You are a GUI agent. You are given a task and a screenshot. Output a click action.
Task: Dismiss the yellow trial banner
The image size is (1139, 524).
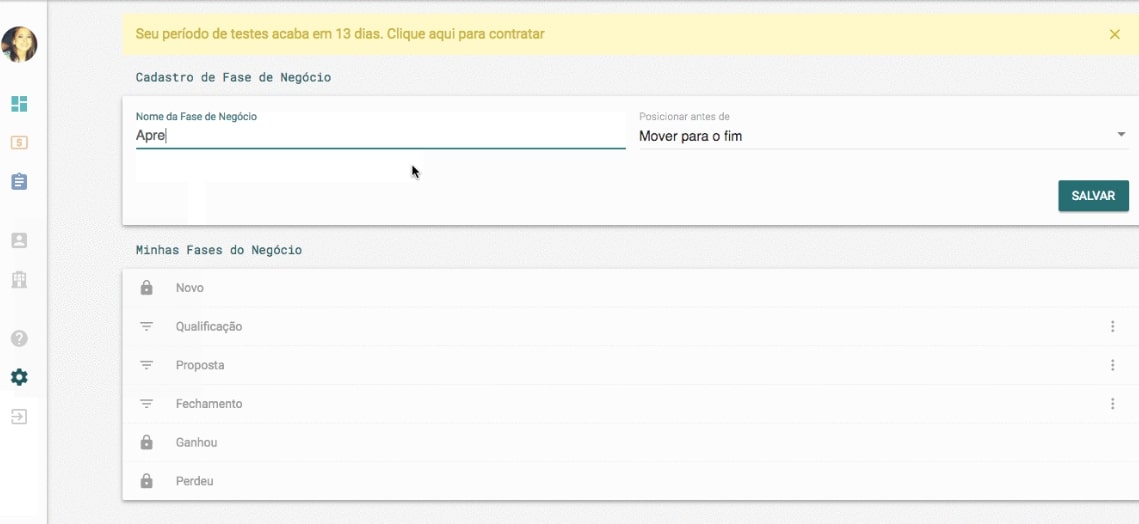(1115, 34)
